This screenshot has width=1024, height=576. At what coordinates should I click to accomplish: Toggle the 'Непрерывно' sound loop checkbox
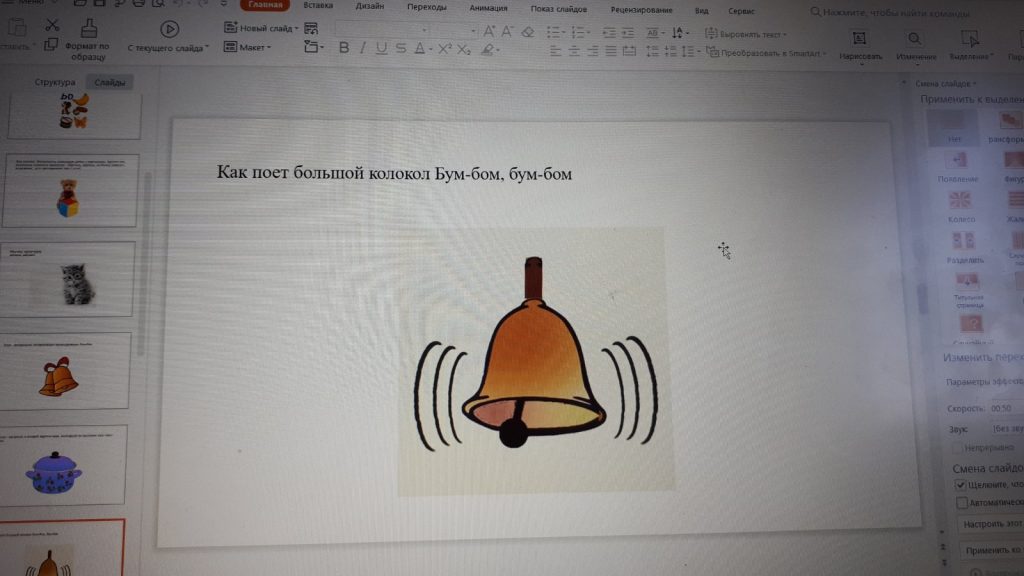[x=957, y=447]
